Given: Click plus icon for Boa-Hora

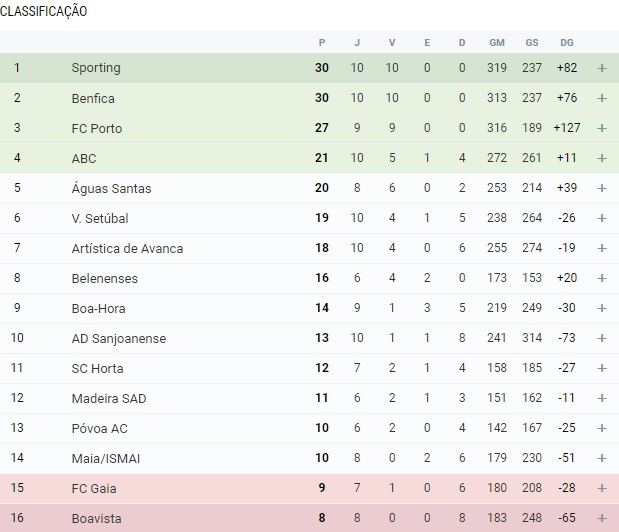Looking at the screenshot, I should point(602,308).
